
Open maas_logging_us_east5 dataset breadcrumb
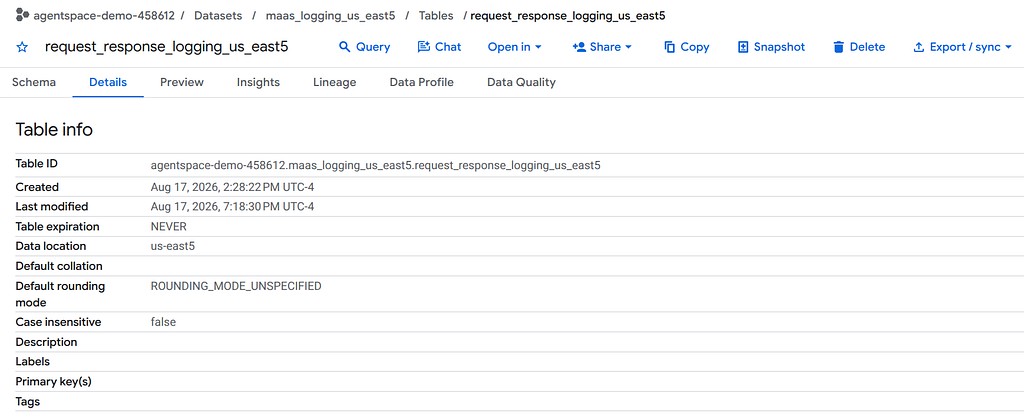(330, 15)
